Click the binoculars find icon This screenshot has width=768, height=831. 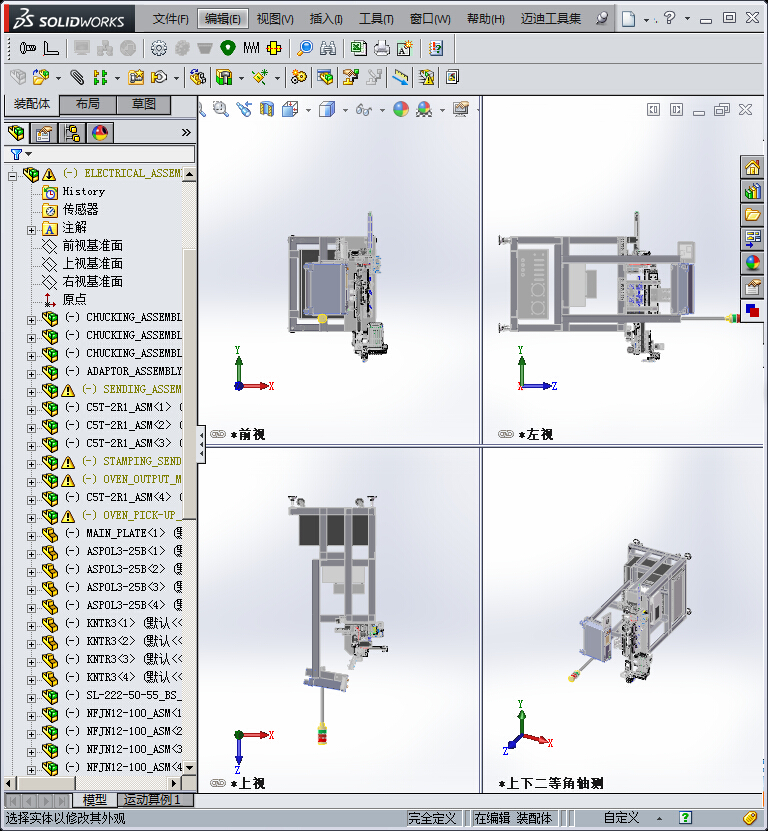pos(328,49)
